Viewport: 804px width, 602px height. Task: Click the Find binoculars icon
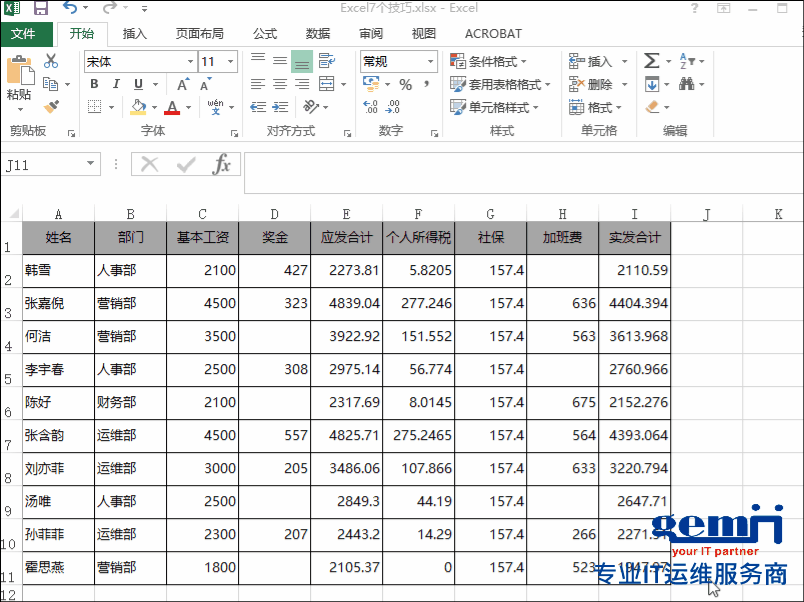tap(687, 84)
